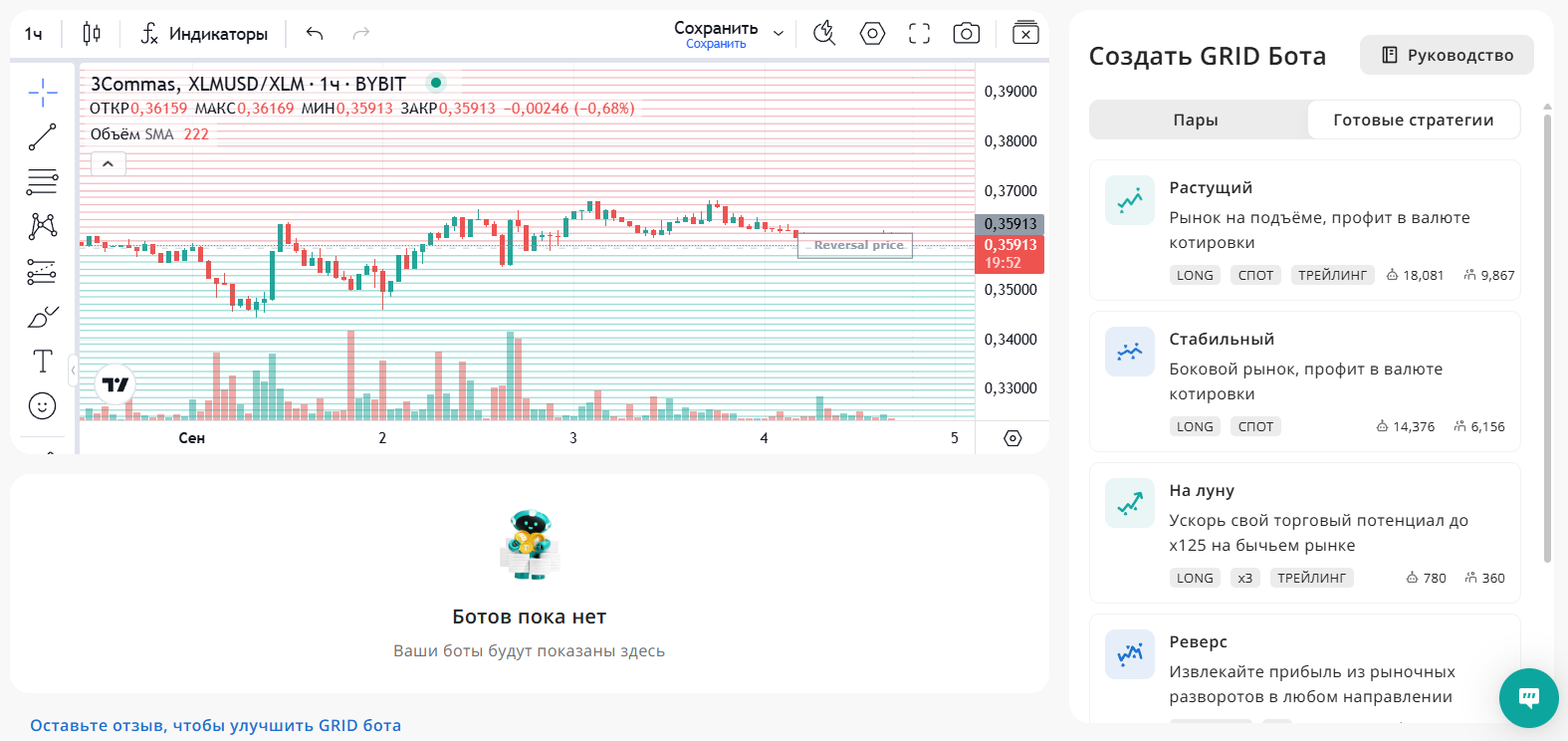
Task: Select the crosshair cursor tool
Action: coord(43,94)
